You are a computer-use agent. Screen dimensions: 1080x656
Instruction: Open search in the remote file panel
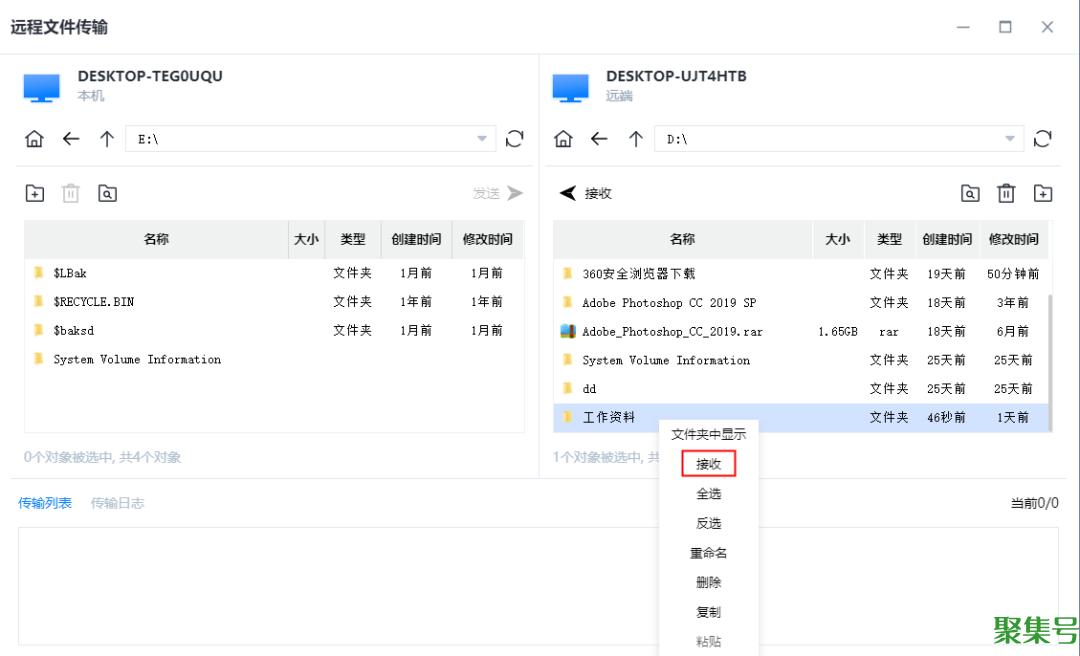969,194
